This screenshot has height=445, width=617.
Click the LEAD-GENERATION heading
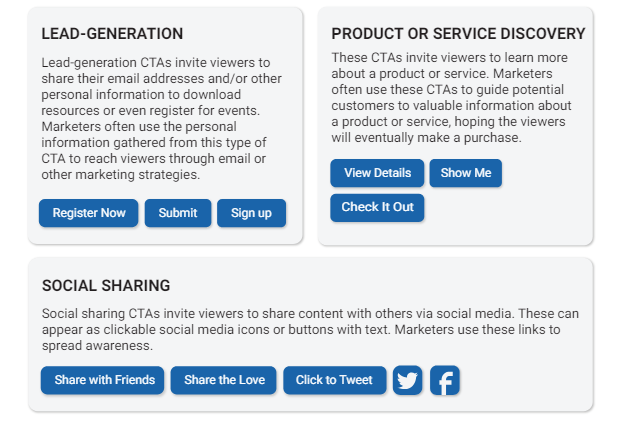(112, 34)
